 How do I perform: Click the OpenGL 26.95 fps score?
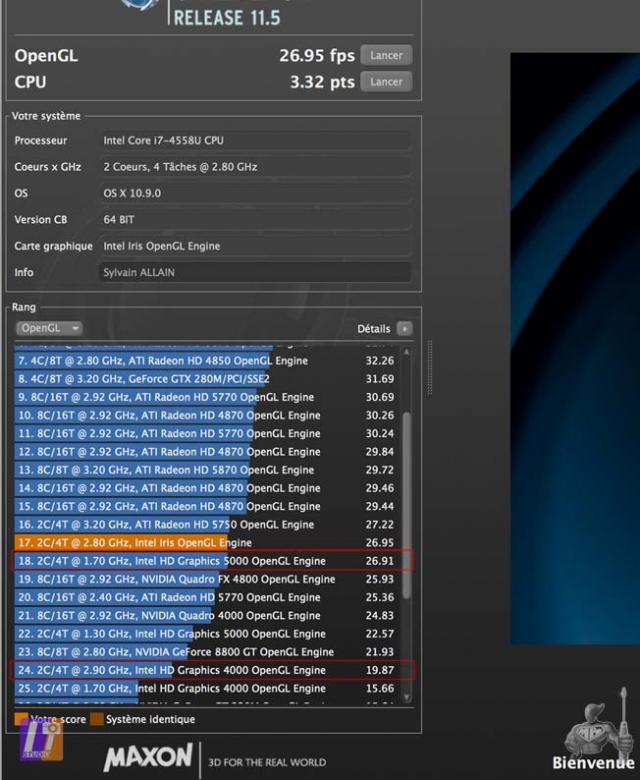point(317,55)
